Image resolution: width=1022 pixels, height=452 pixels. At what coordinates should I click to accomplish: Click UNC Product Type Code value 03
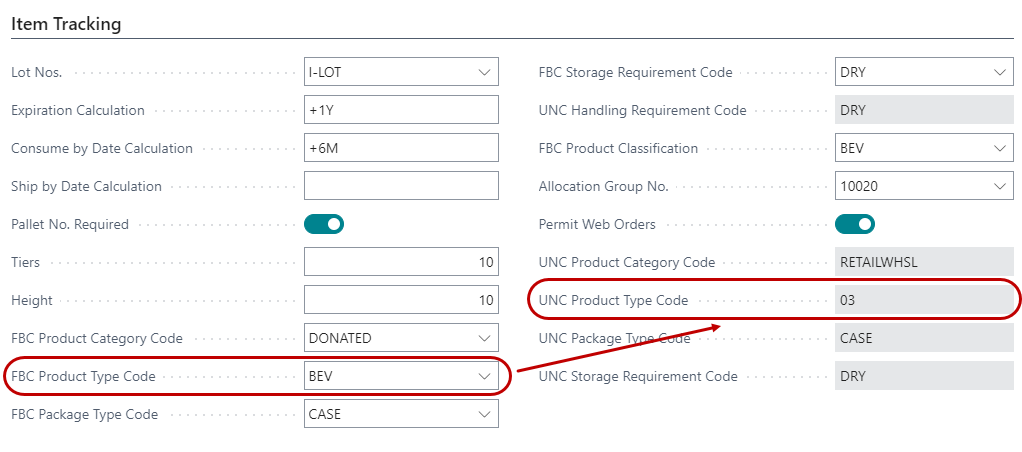tap(922, 300)
